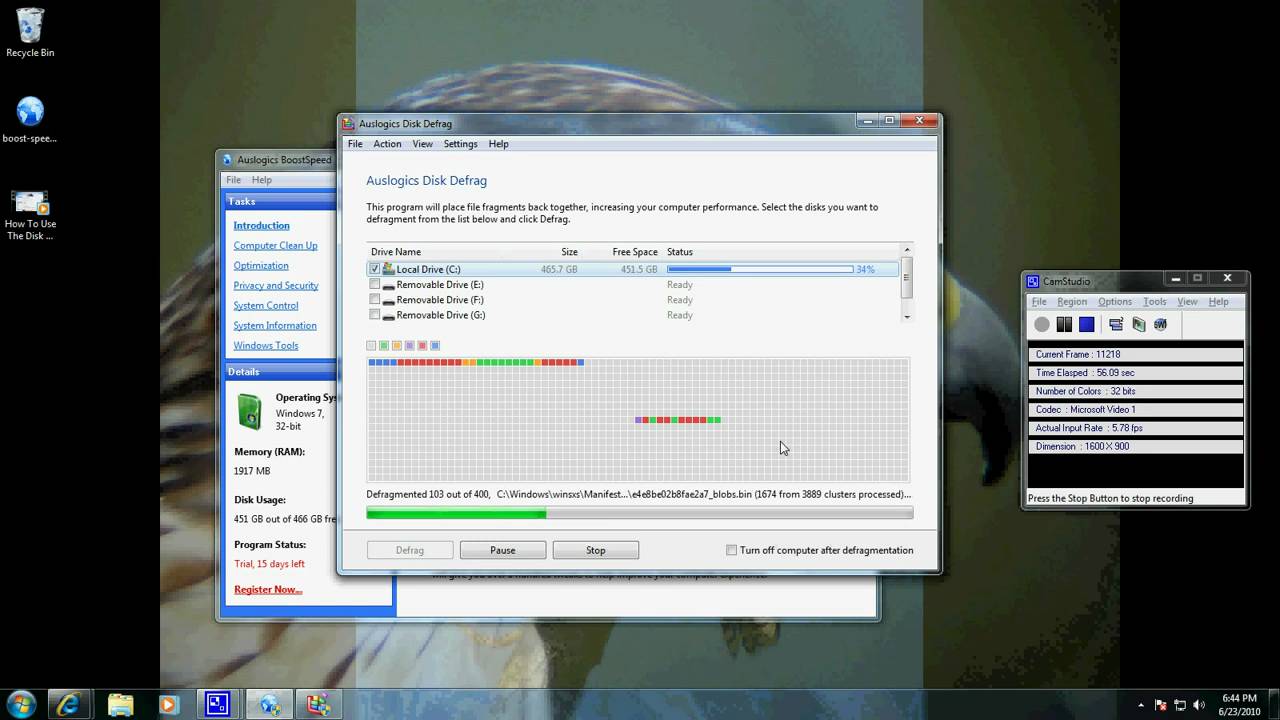This screenshot has width=1280, height=720.
Task: Click the CamStudio pause recording icon
Action: tap(1064, 324)
